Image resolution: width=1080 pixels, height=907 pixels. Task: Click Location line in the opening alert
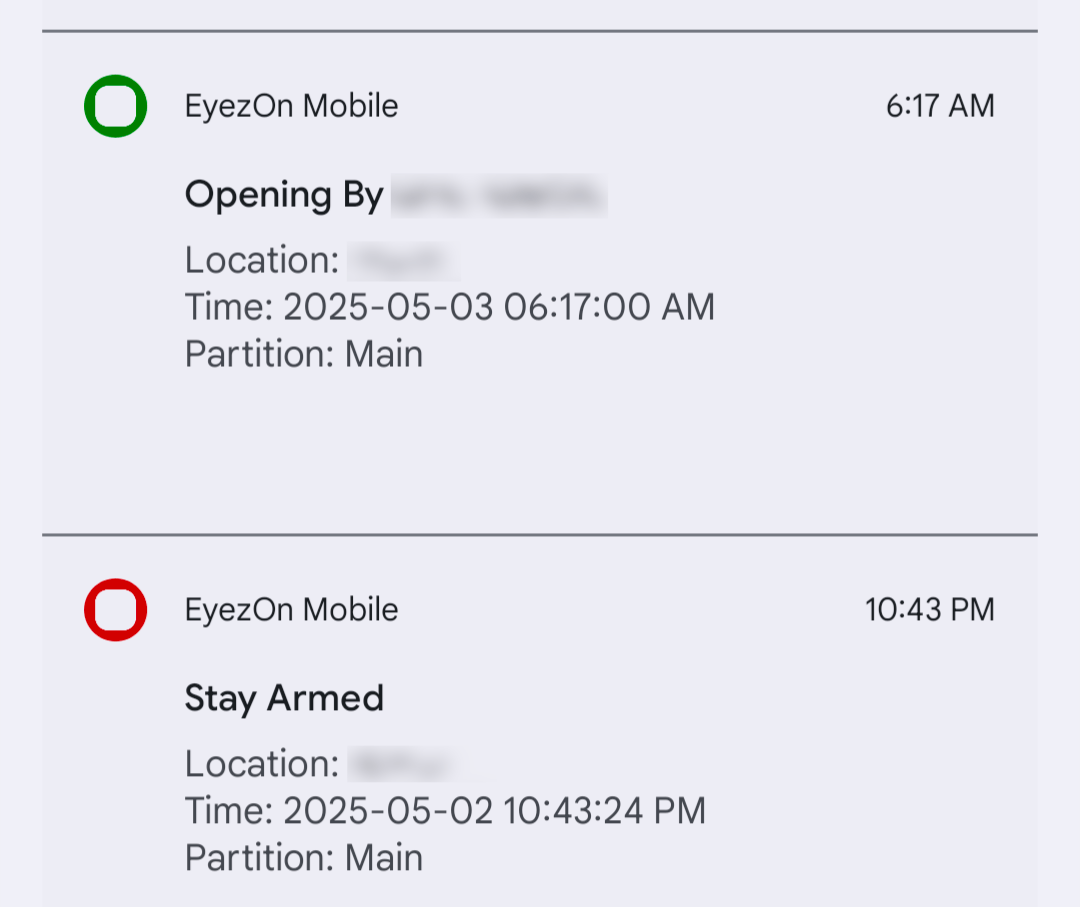click(322, 261)
